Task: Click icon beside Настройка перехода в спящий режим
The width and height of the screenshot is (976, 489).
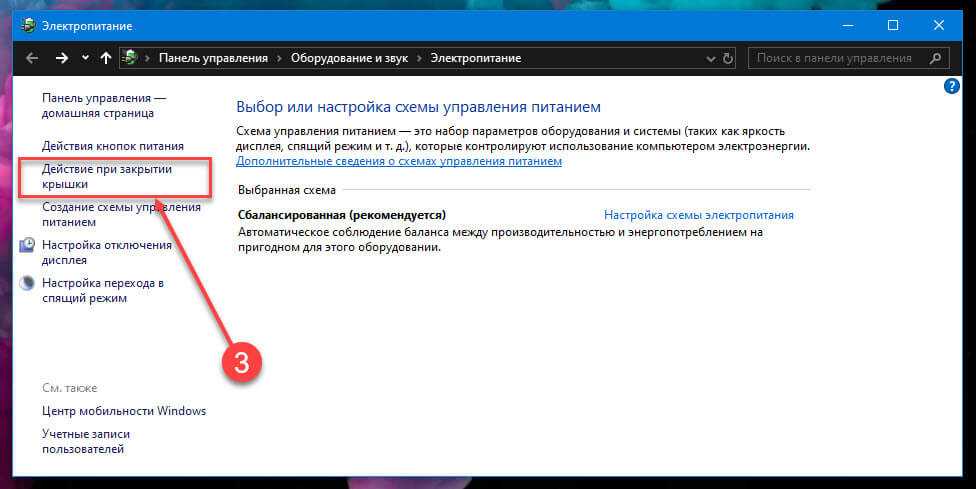Action: 27,284
